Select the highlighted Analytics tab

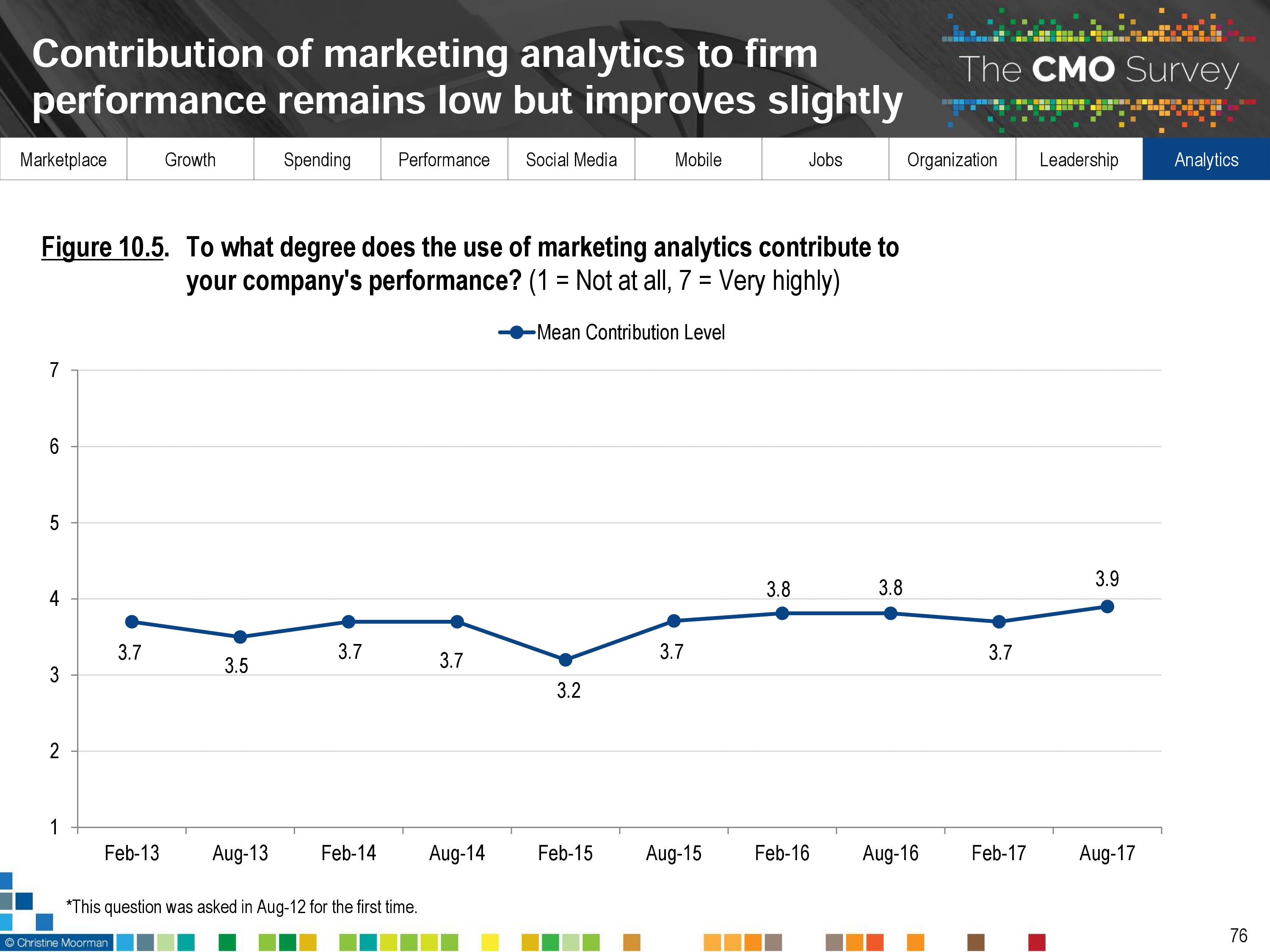pyautogui.click(x=1206, y=160)
